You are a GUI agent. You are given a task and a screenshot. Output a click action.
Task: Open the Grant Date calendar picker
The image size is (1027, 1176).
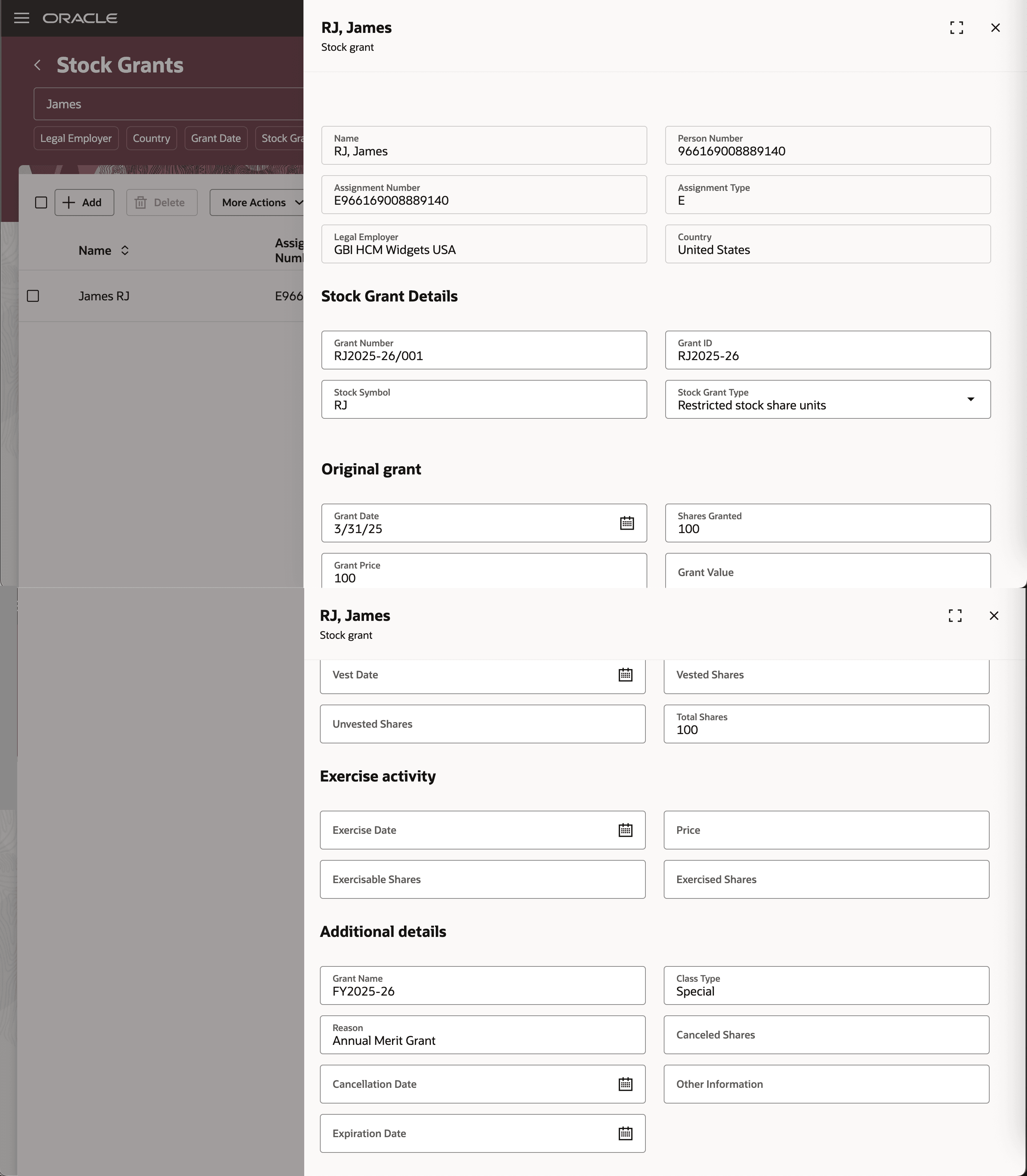(x=626, y=523)
